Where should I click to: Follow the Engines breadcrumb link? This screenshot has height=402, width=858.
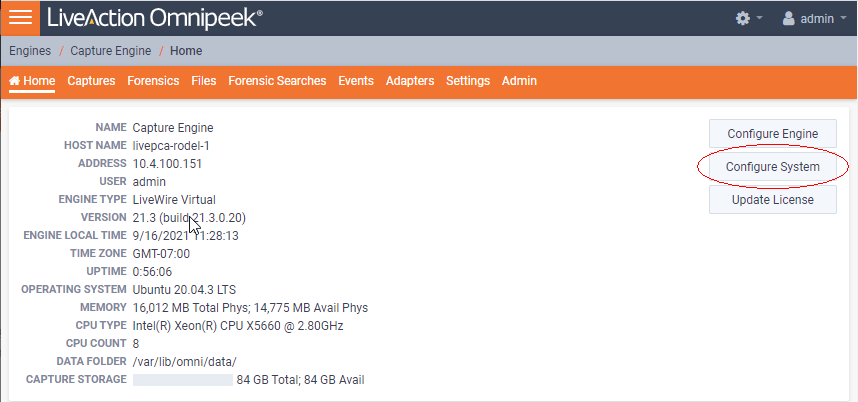coord(30,51)
